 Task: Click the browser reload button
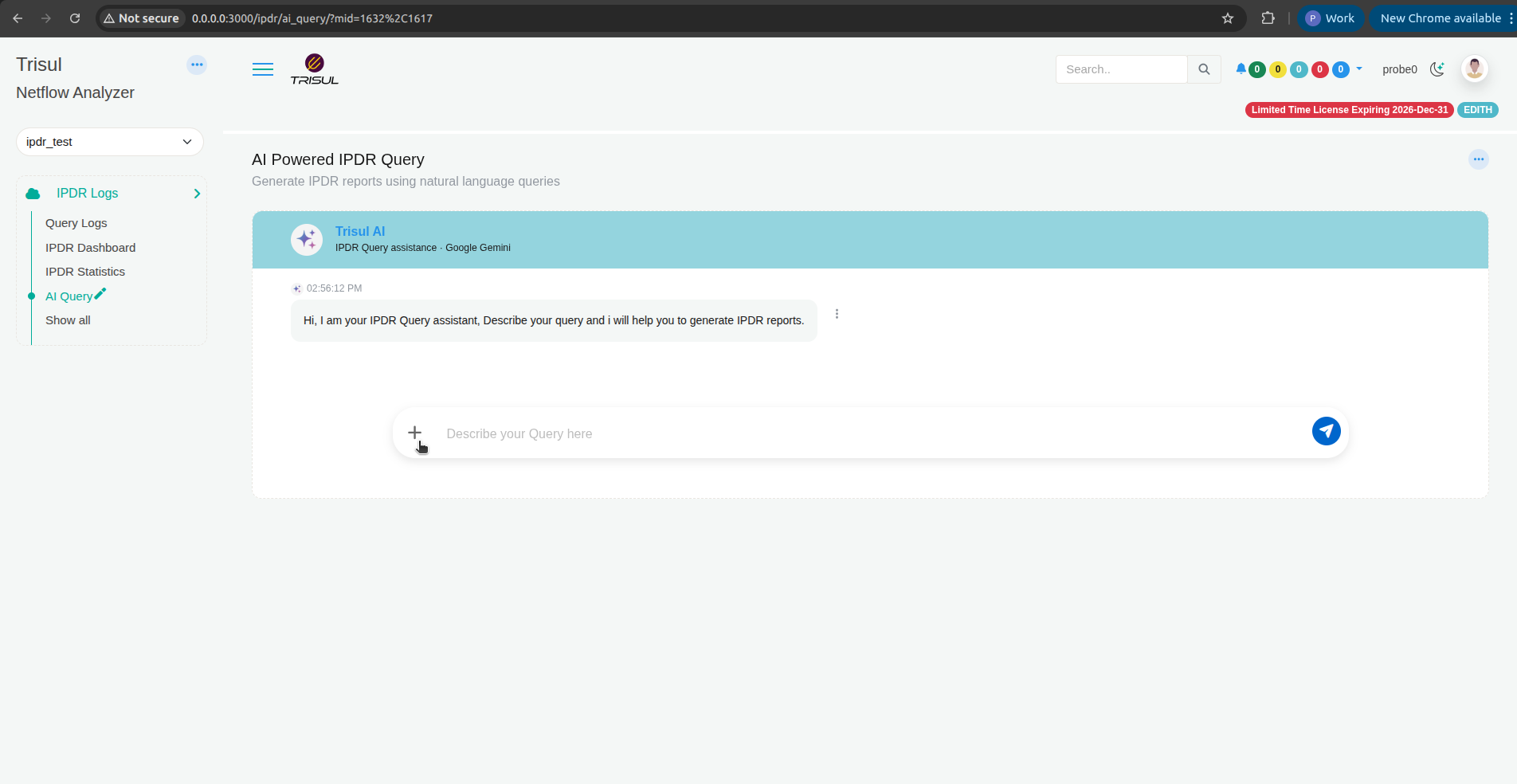tap(75, 18)
